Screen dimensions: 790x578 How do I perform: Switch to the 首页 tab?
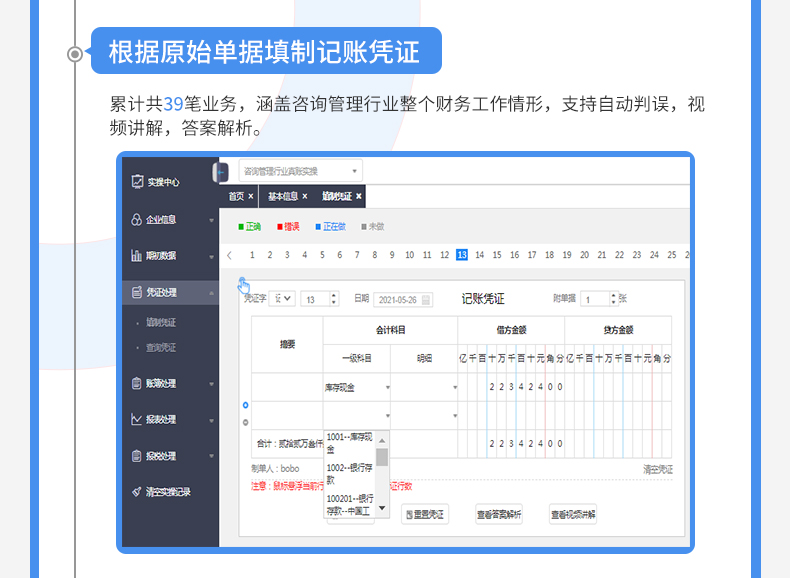pos(236,197)
